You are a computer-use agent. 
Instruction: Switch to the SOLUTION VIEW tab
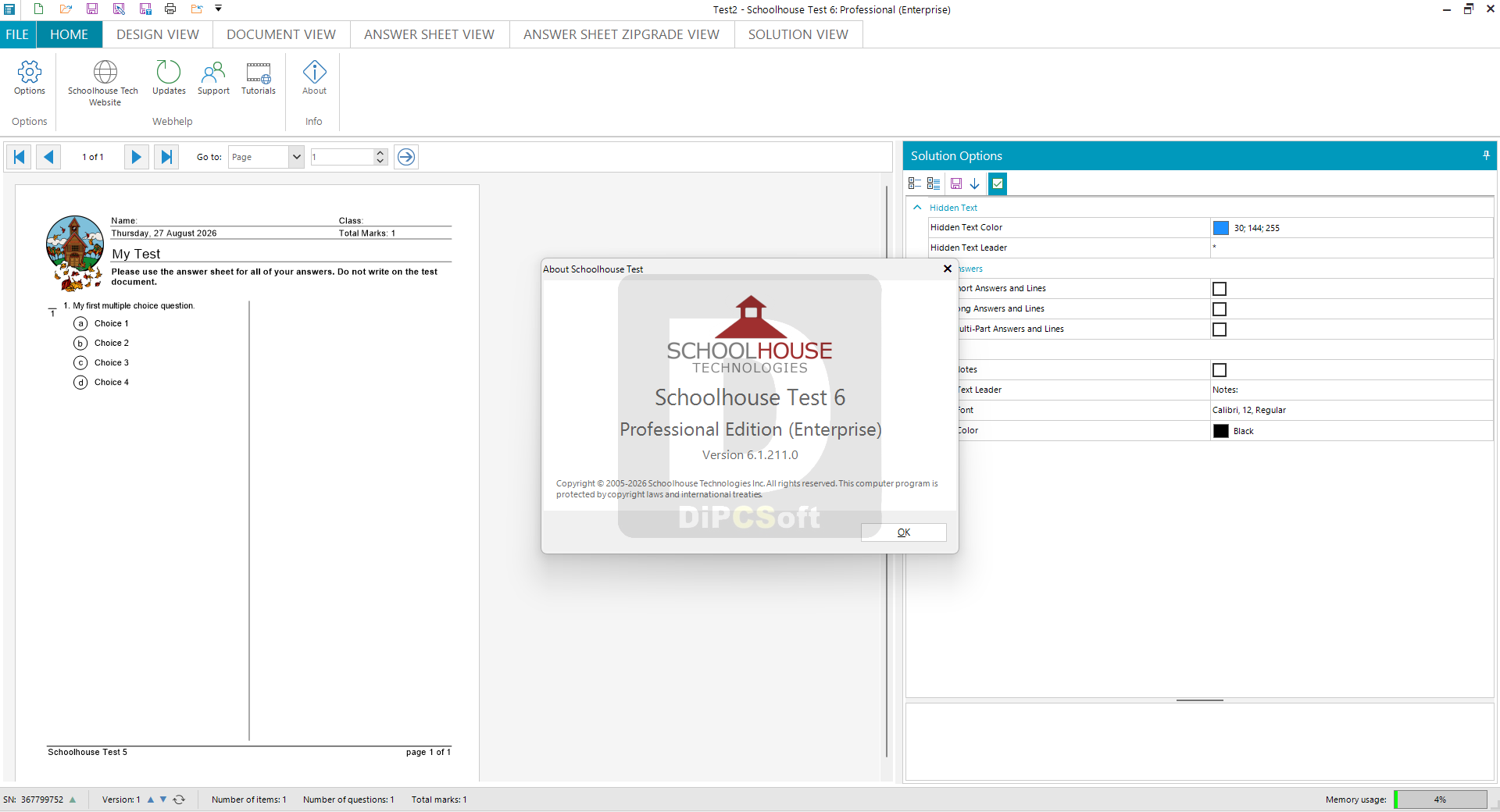tap(798, 34)
